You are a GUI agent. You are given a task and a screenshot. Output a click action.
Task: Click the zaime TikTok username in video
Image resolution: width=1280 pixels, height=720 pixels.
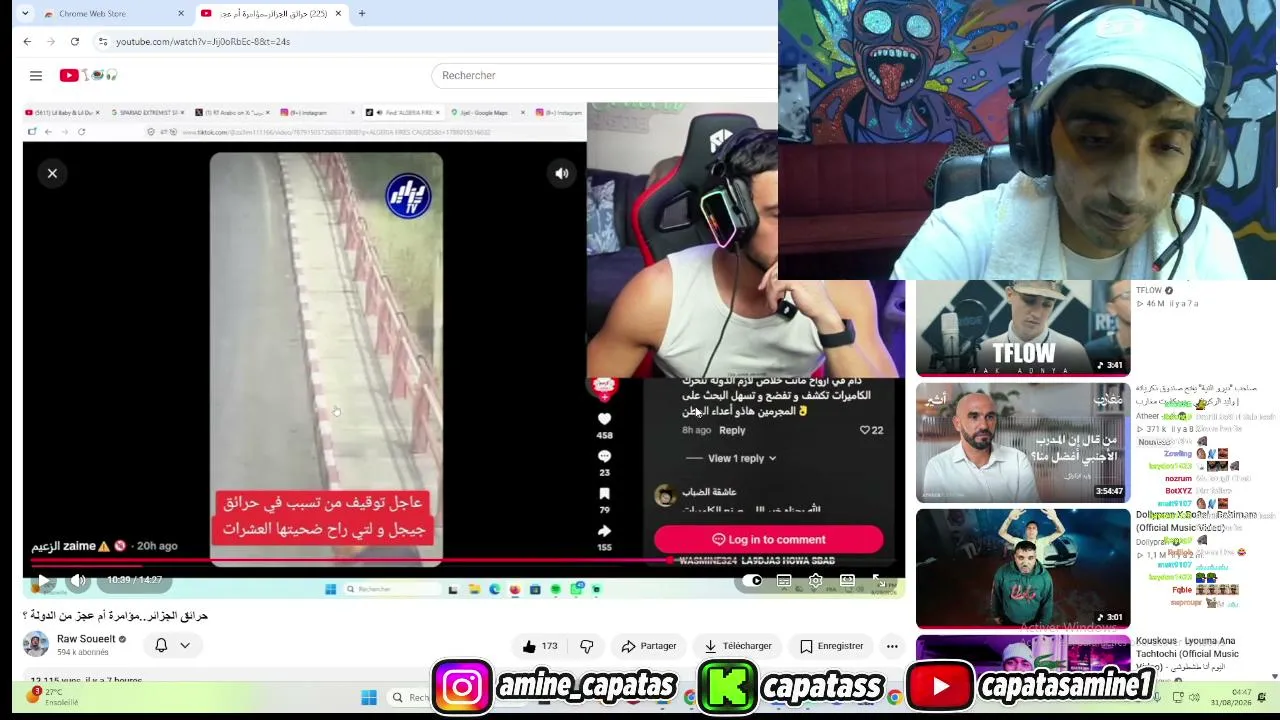coord(64,546)
